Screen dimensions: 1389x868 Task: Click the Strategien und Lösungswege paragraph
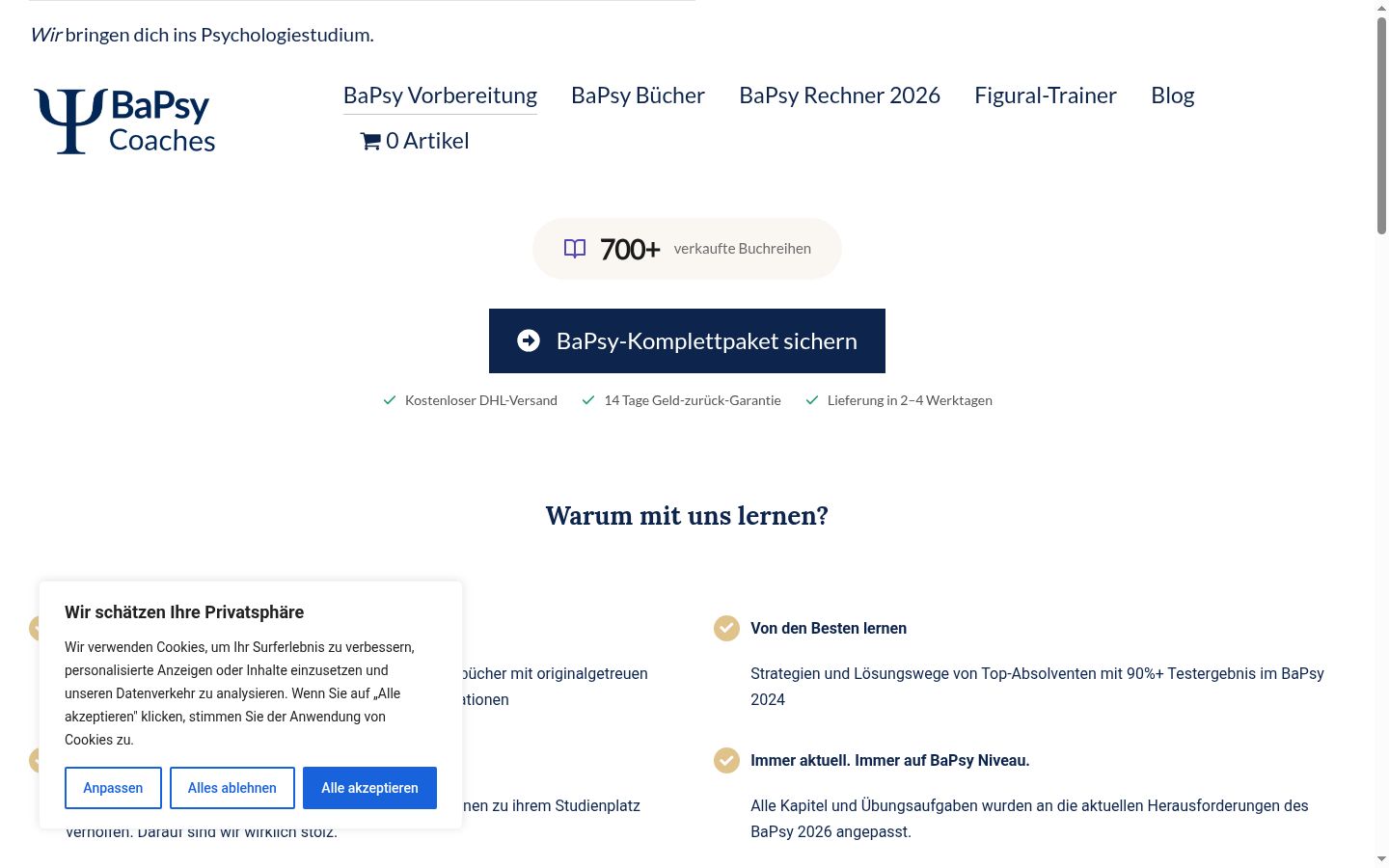click(1038, 687)
